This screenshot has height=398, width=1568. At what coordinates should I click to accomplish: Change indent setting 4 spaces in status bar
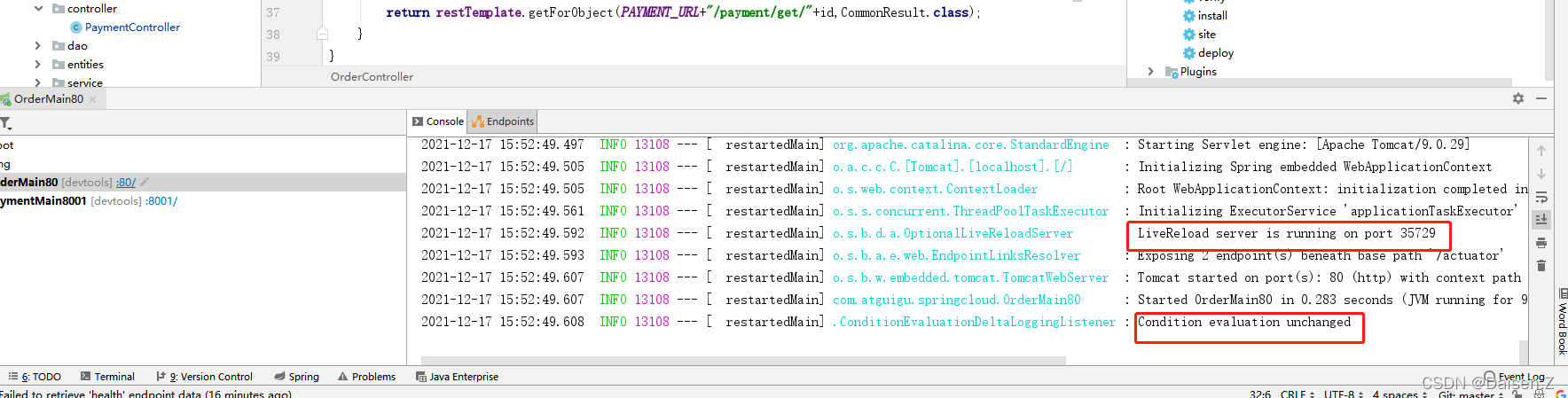1399,394
